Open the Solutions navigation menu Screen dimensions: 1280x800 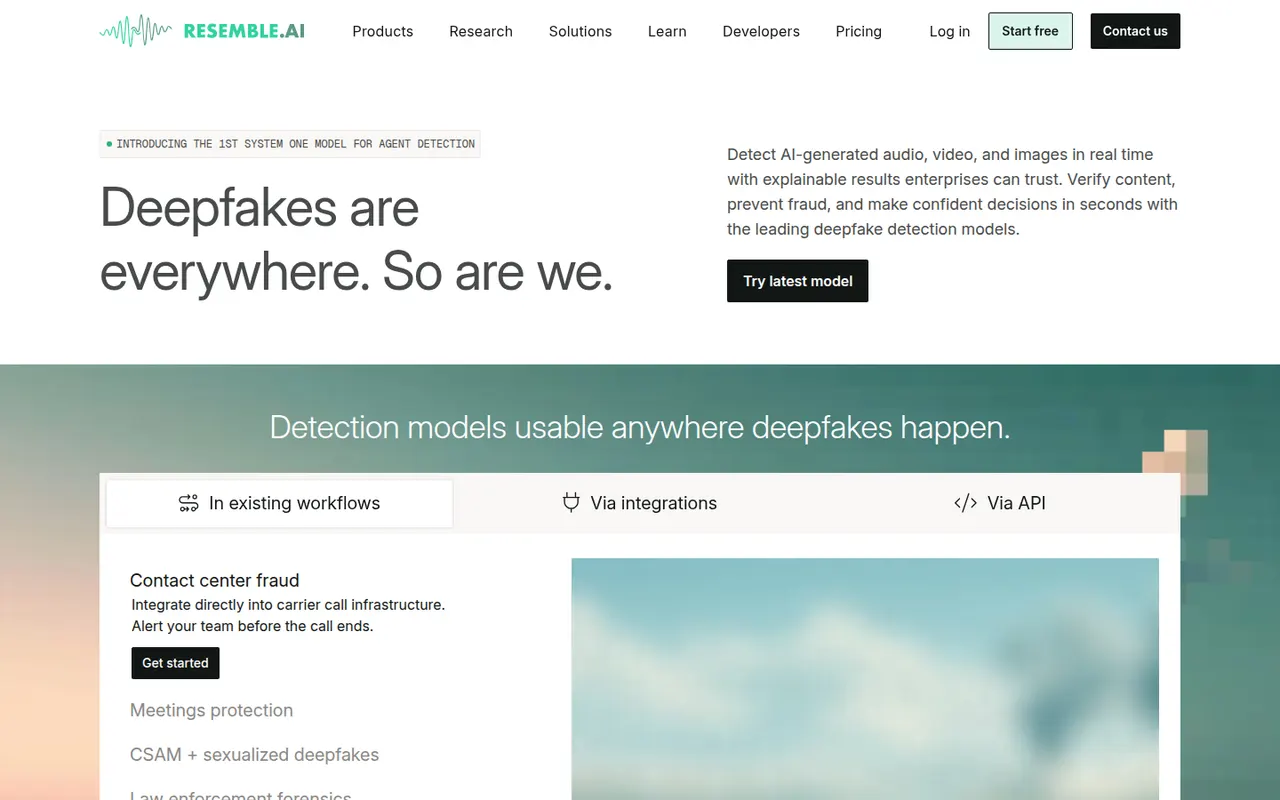[580, 31]
